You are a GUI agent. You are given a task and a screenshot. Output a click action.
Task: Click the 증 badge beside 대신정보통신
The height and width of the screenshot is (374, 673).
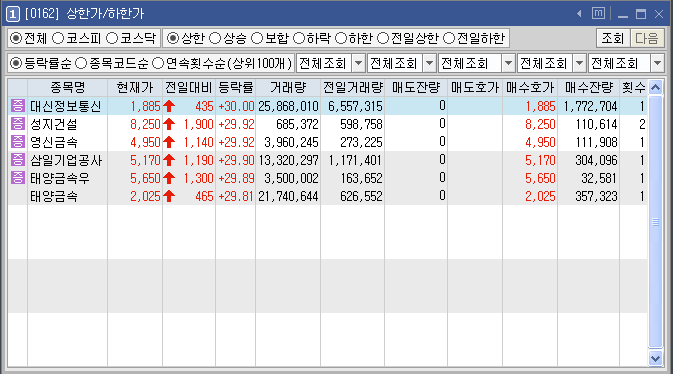(x=18, y=106)
